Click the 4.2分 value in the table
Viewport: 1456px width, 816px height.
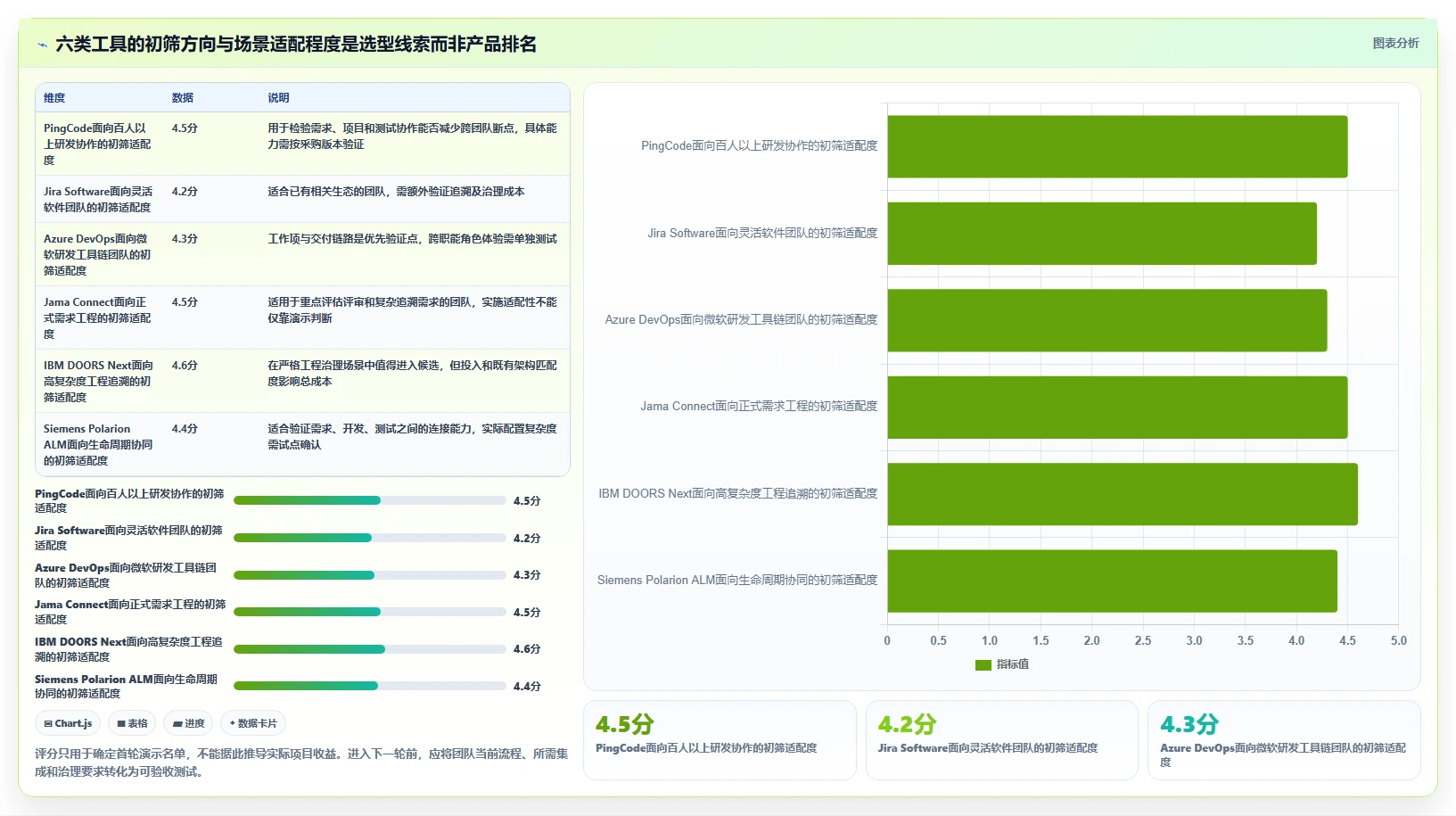(185, 192)
